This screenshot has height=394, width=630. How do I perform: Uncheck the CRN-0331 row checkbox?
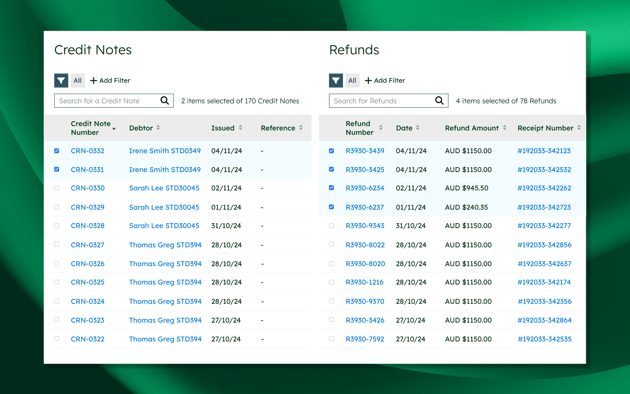(57, 169)
